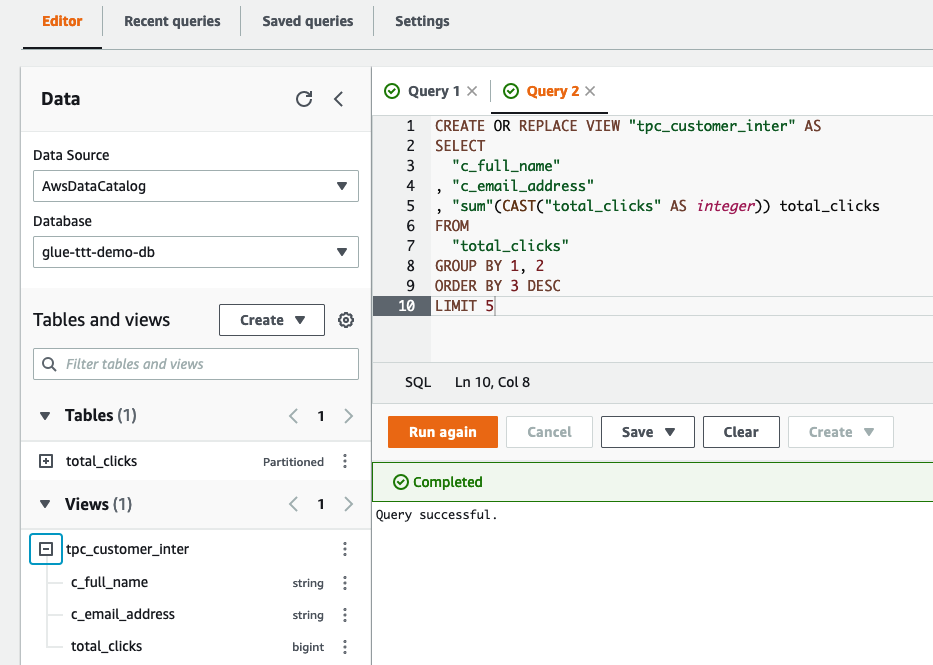Select the c_email_address column row
The height and width of the screenshot is (665, 933).
click(196, 614)
